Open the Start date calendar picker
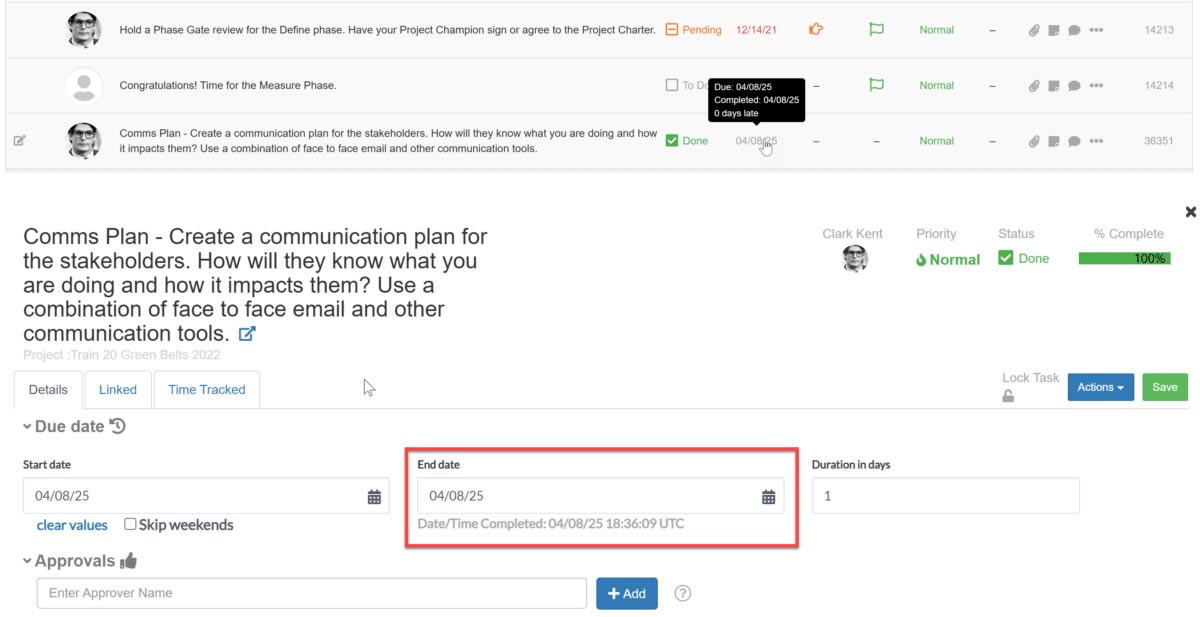 374,496
